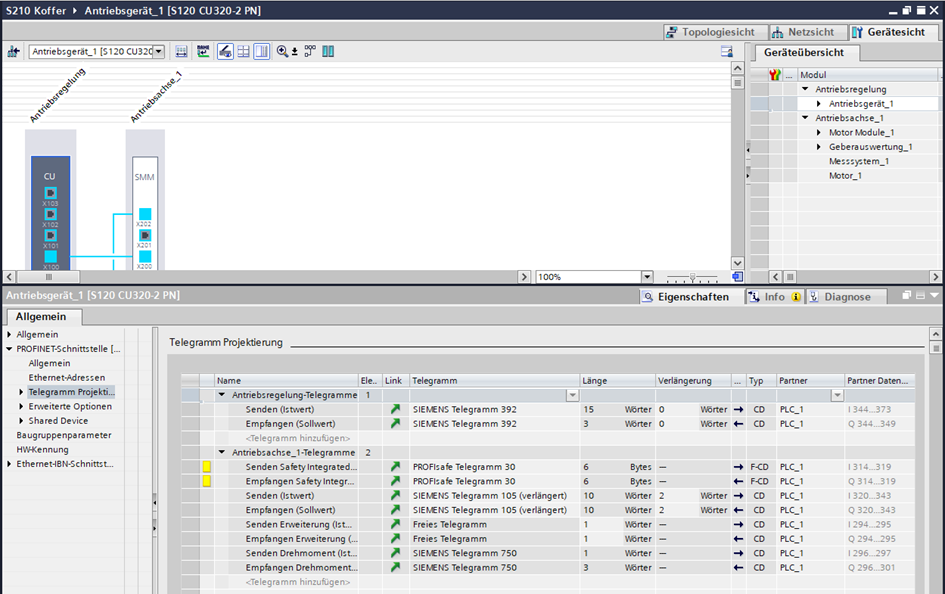Open the 100% zoom level dropdown
945x594 pixels.
[x=646, y=277]
